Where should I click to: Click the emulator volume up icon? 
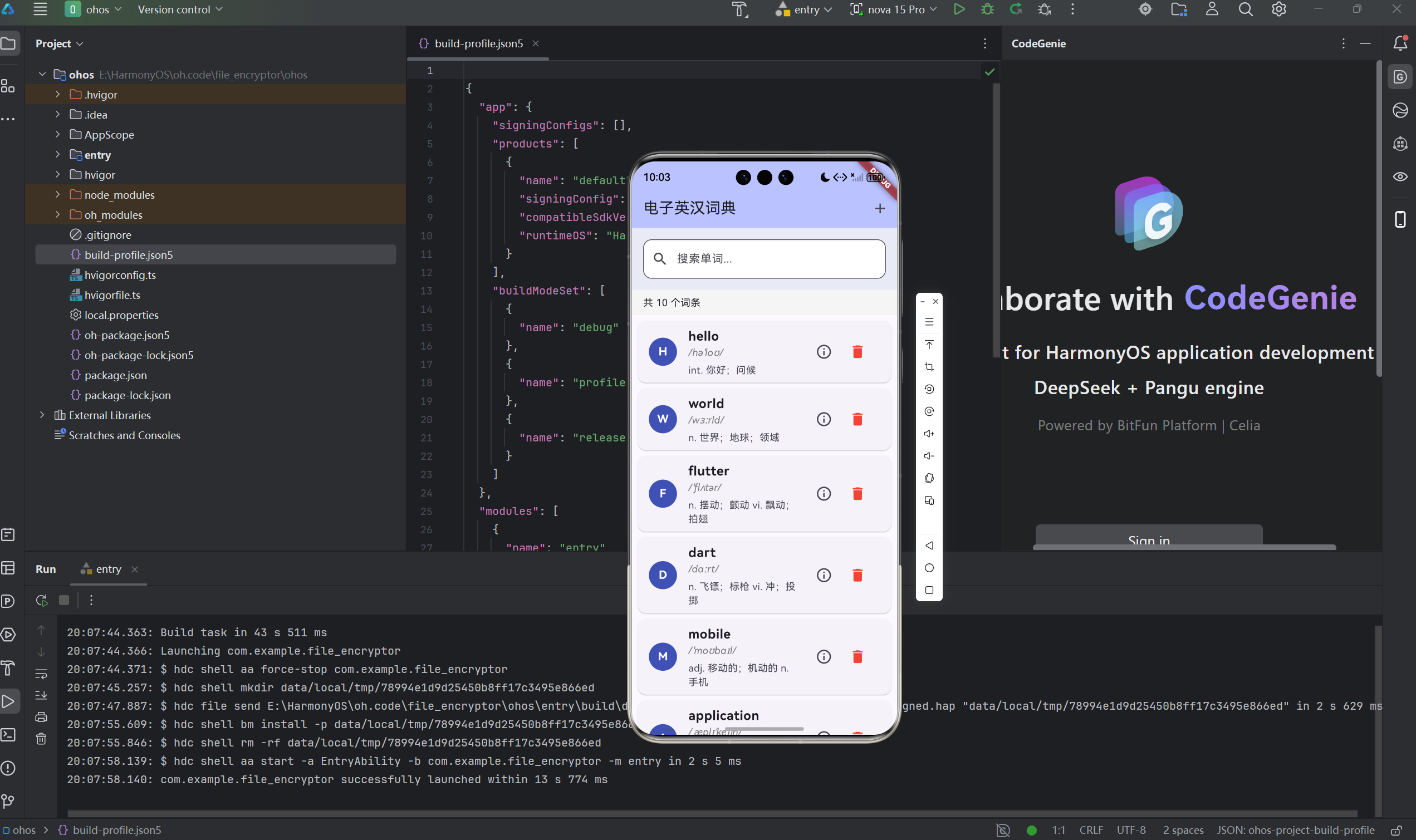pyautogui.click(x=929, y=434)
